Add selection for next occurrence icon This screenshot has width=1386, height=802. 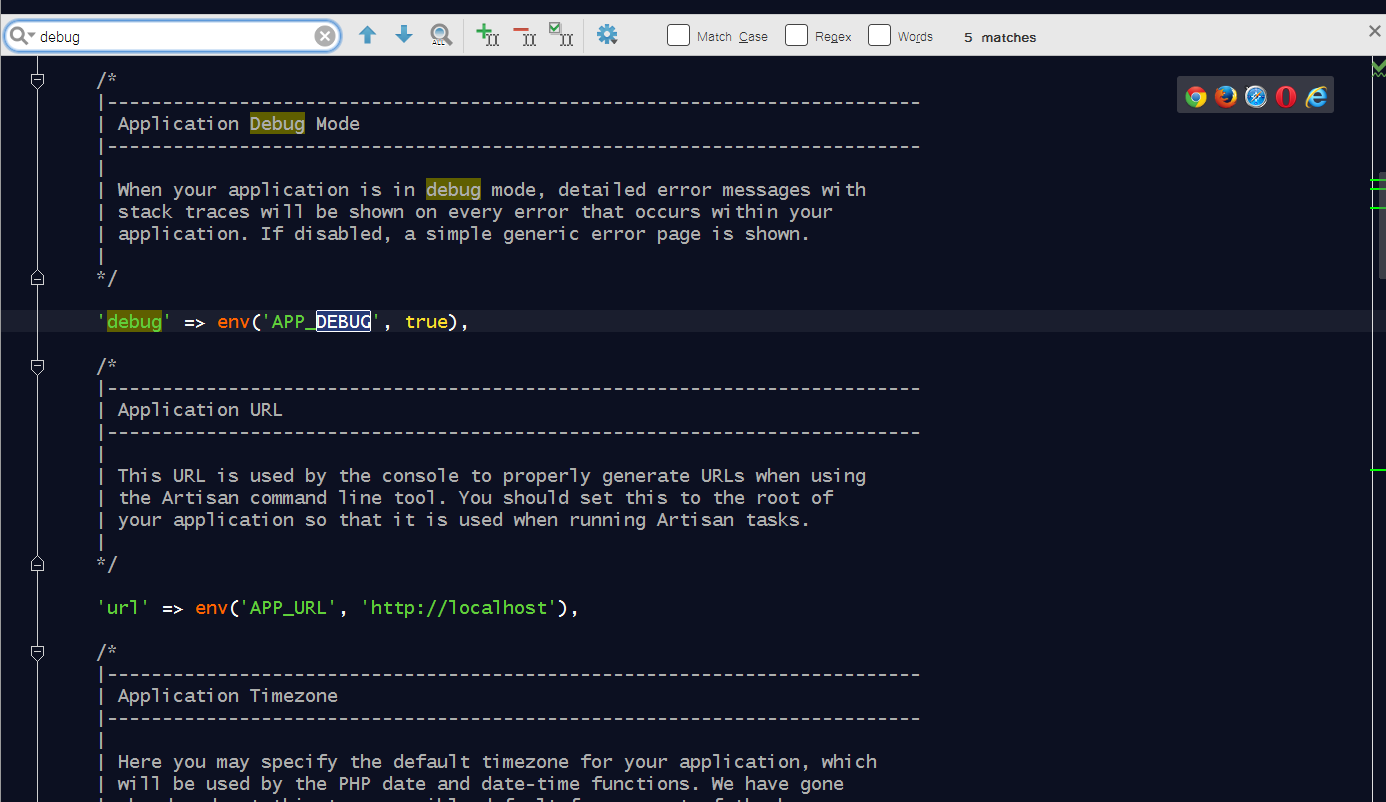tap(487, 35)
